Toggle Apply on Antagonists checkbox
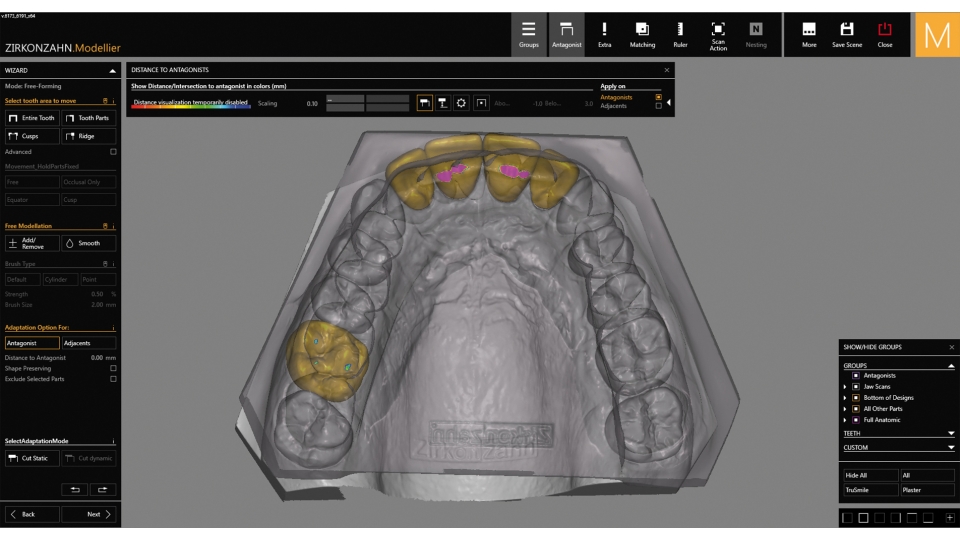Image resolution: width=960 pixels, height=540 pixels. click(x=659, y=97)
